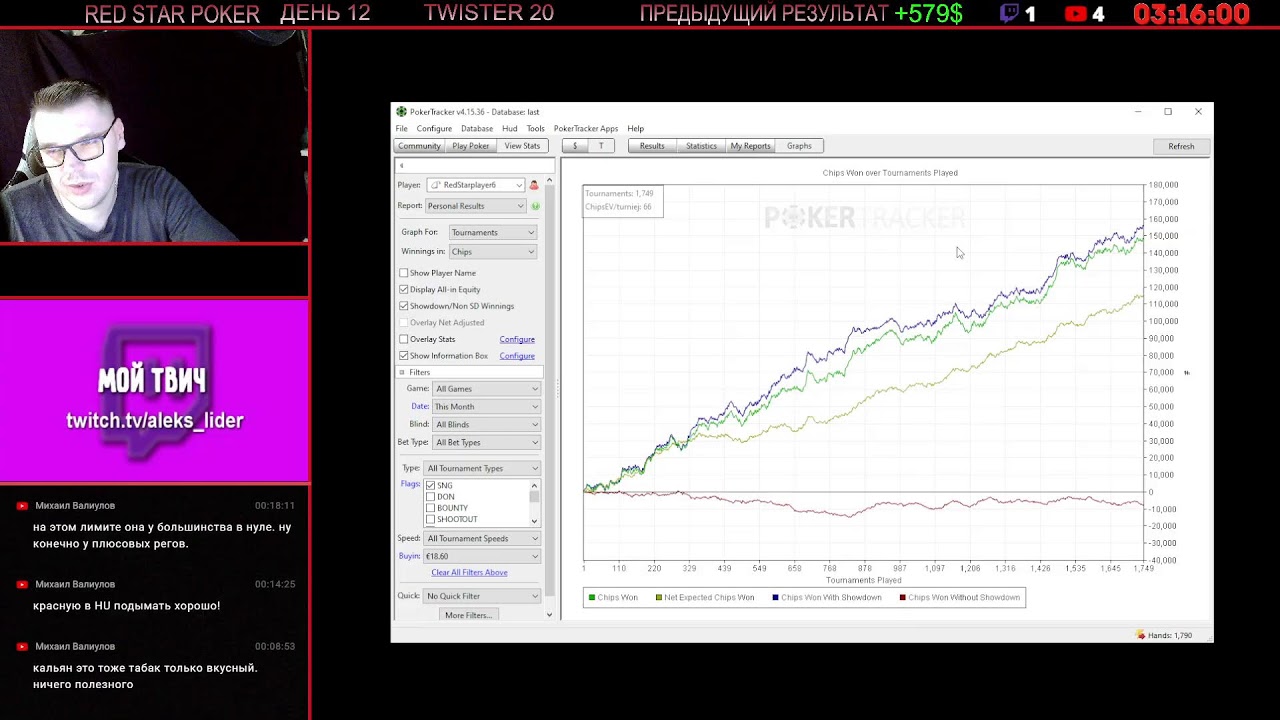Enable the Show Player Name checkbox
The image size is (1280, 720).
point(404,273)
